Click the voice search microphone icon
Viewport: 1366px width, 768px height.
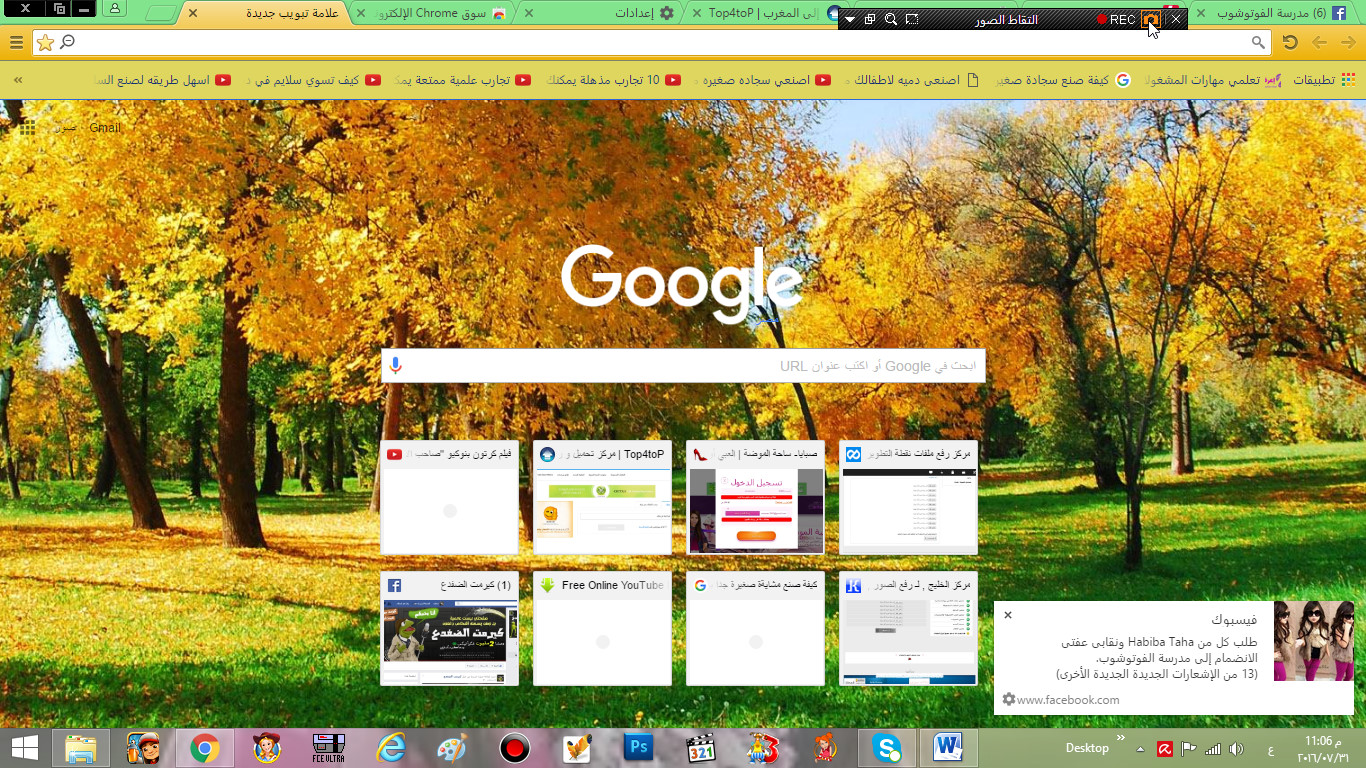coord(396,366)
